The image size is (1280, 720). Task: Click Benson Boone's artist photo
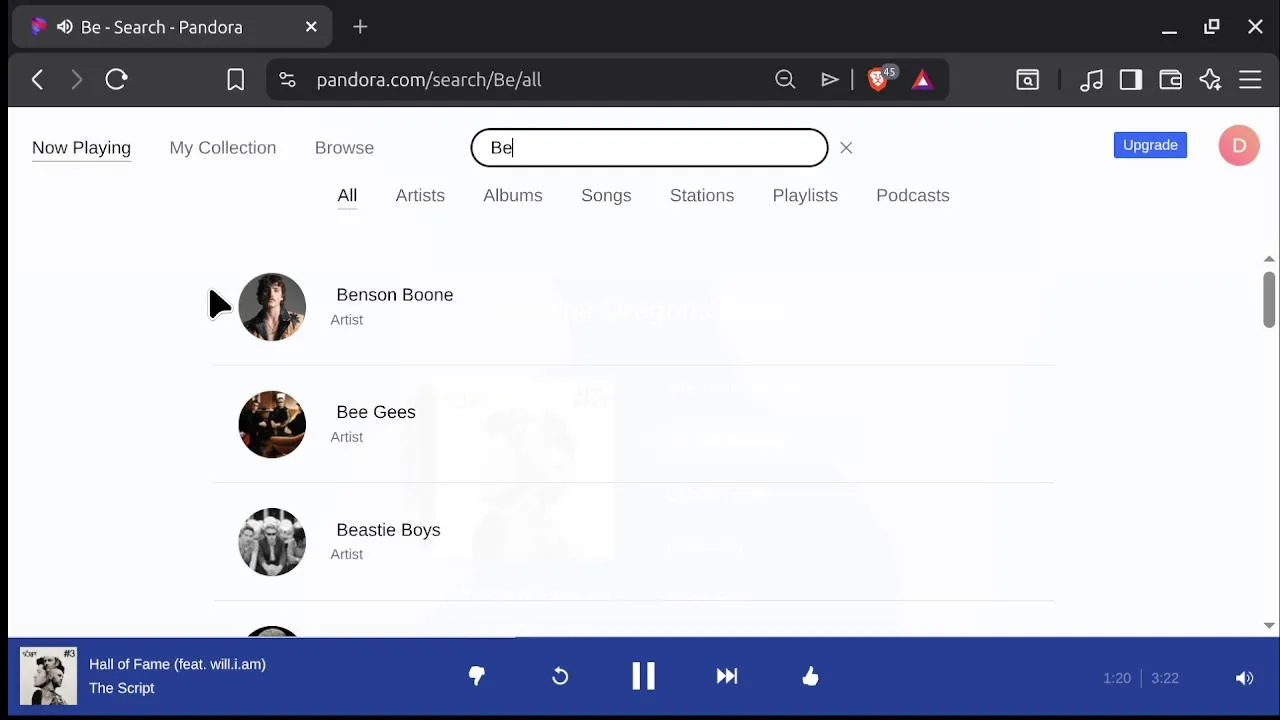[272, 307]
